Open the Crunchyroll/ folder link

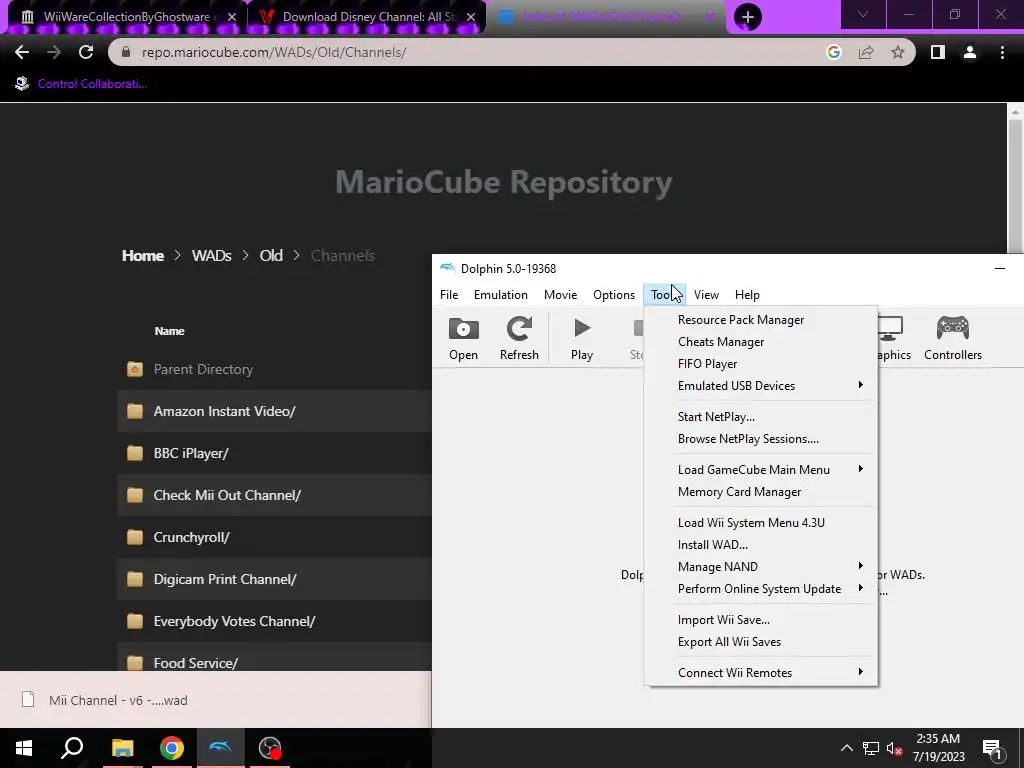click(191, 537)
